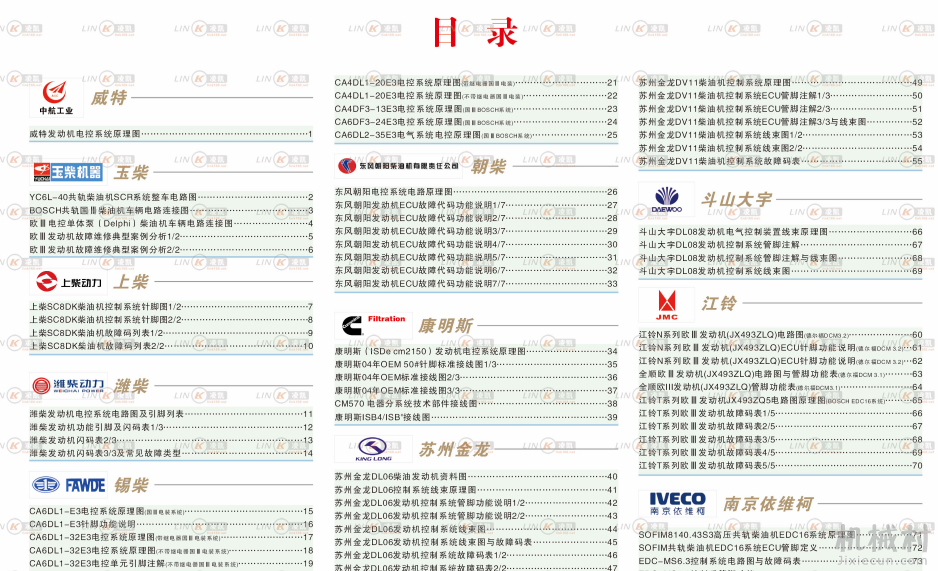Select the 上柴动力 logo

pos(68,282)
